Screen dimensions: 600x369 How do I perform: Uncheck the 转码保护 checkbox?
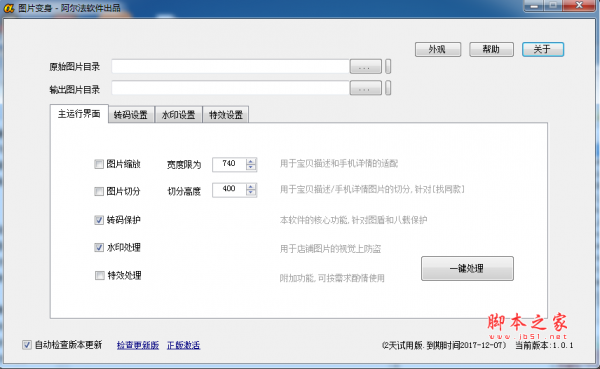click(99, 220)
